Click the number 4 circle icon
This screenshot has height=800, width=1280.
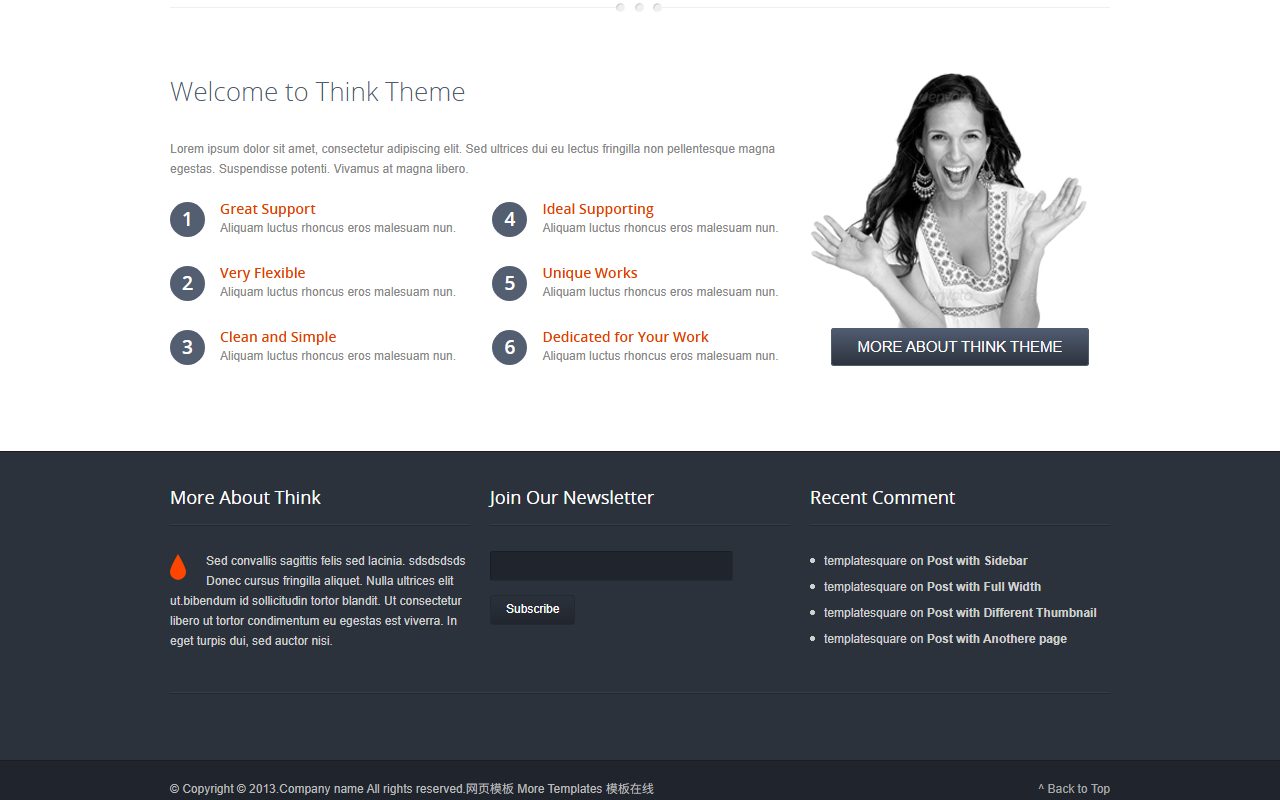click(x=509, y=219)
